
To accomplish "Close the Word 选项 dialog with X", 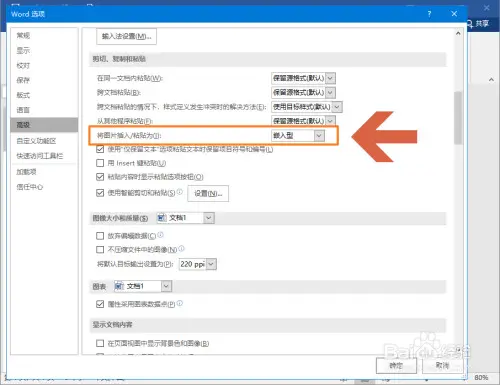I will pyautogui.click(x=454, y=14).
